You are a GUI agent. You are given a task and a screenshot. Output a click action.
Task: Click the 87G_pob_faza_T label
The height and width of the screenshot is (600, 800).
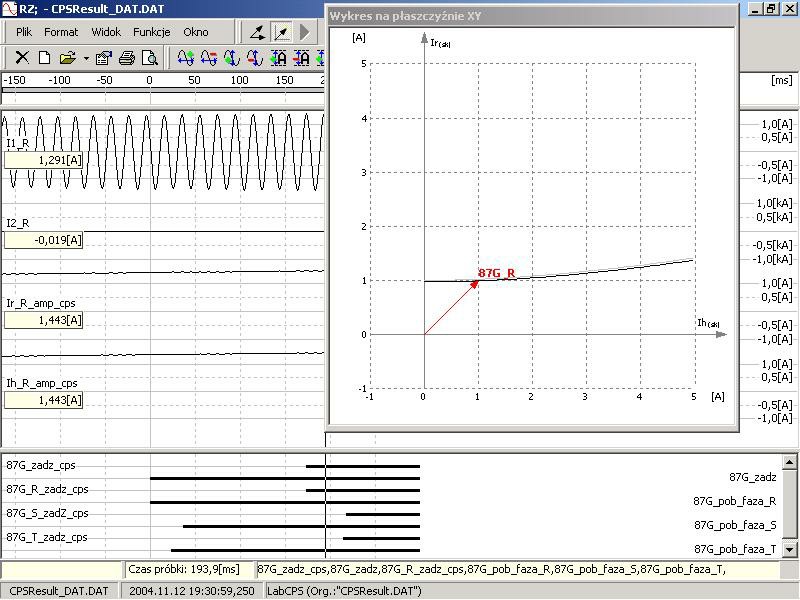[735, 549]
